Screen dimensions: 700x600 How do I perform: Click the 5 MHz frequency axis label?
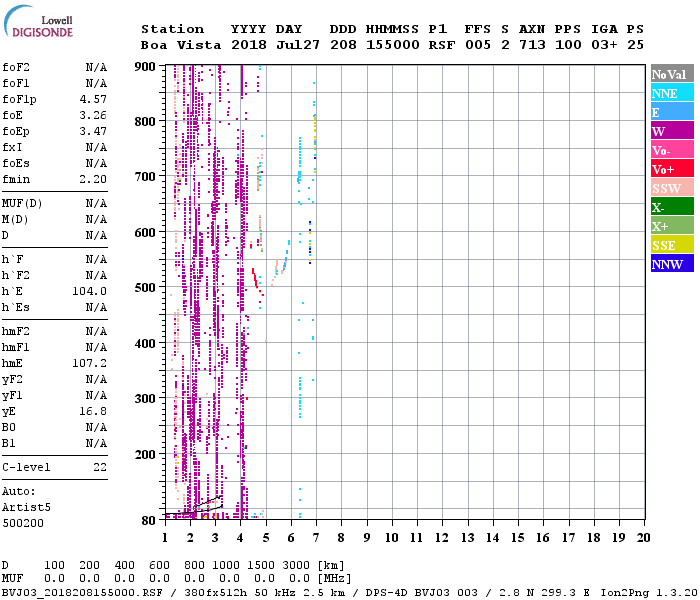coord(266,538)
